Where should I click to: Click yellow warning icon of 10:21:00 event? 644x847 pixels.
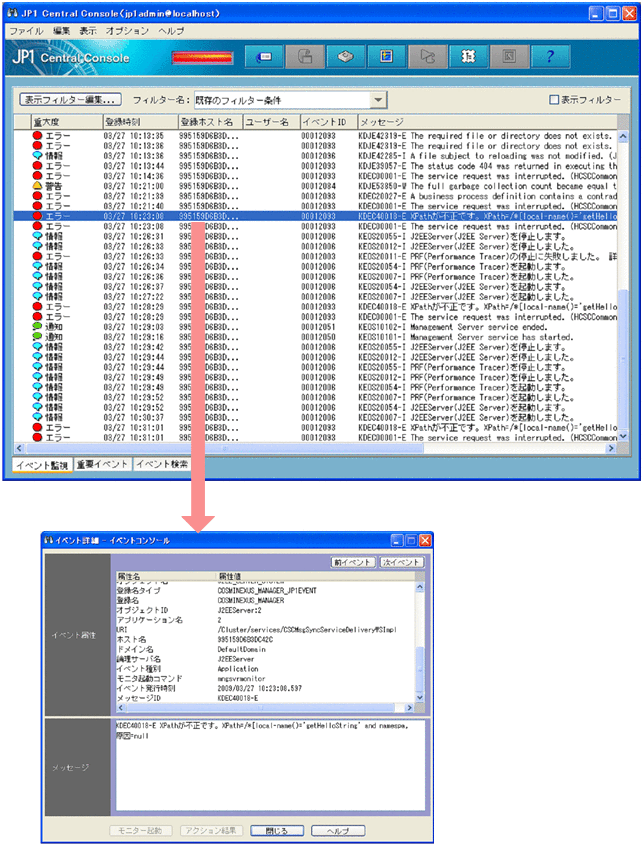[37, 186]
